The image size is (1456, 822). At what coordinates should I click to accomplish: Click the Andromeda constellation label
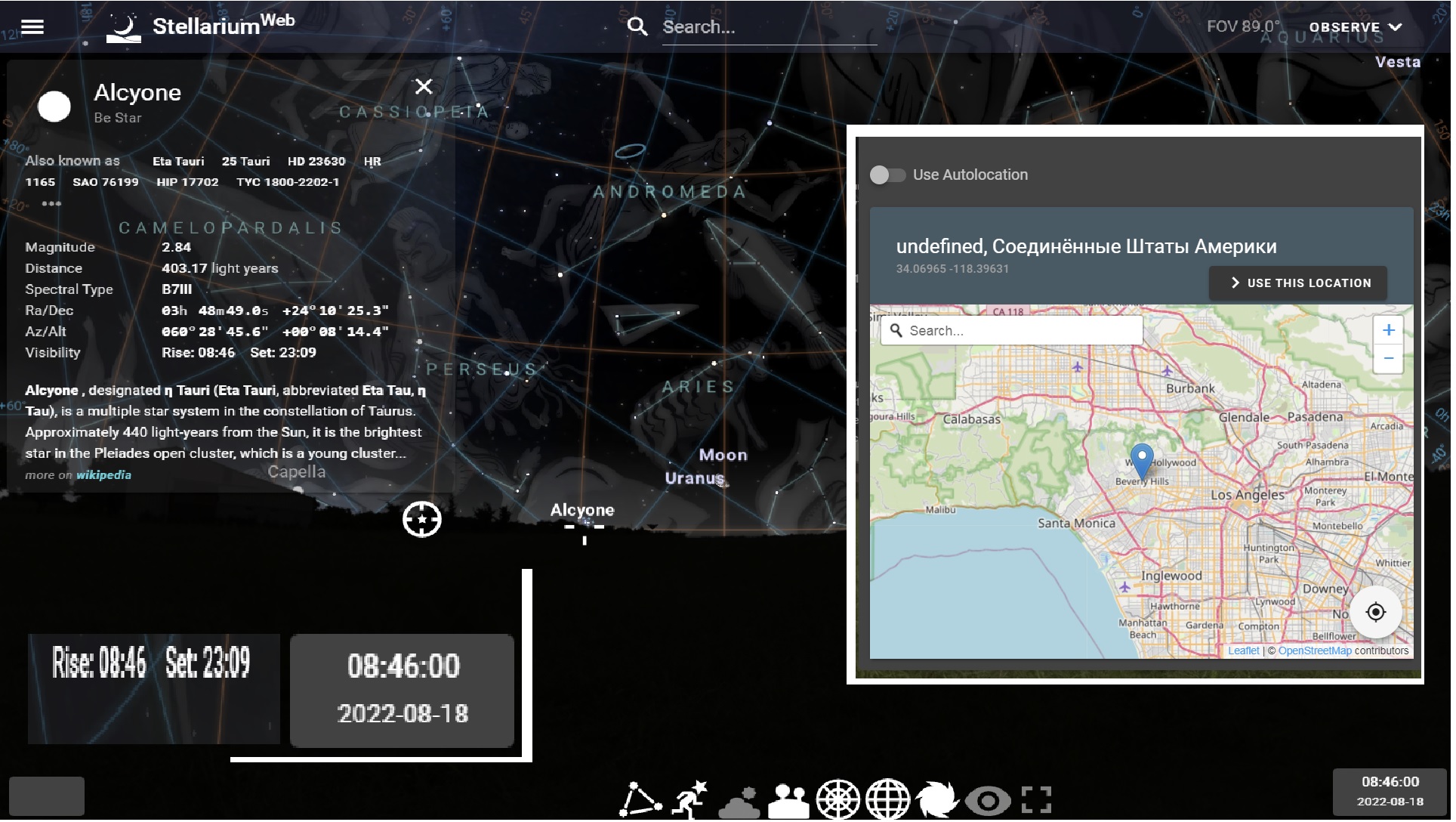[x=669, y=192]
